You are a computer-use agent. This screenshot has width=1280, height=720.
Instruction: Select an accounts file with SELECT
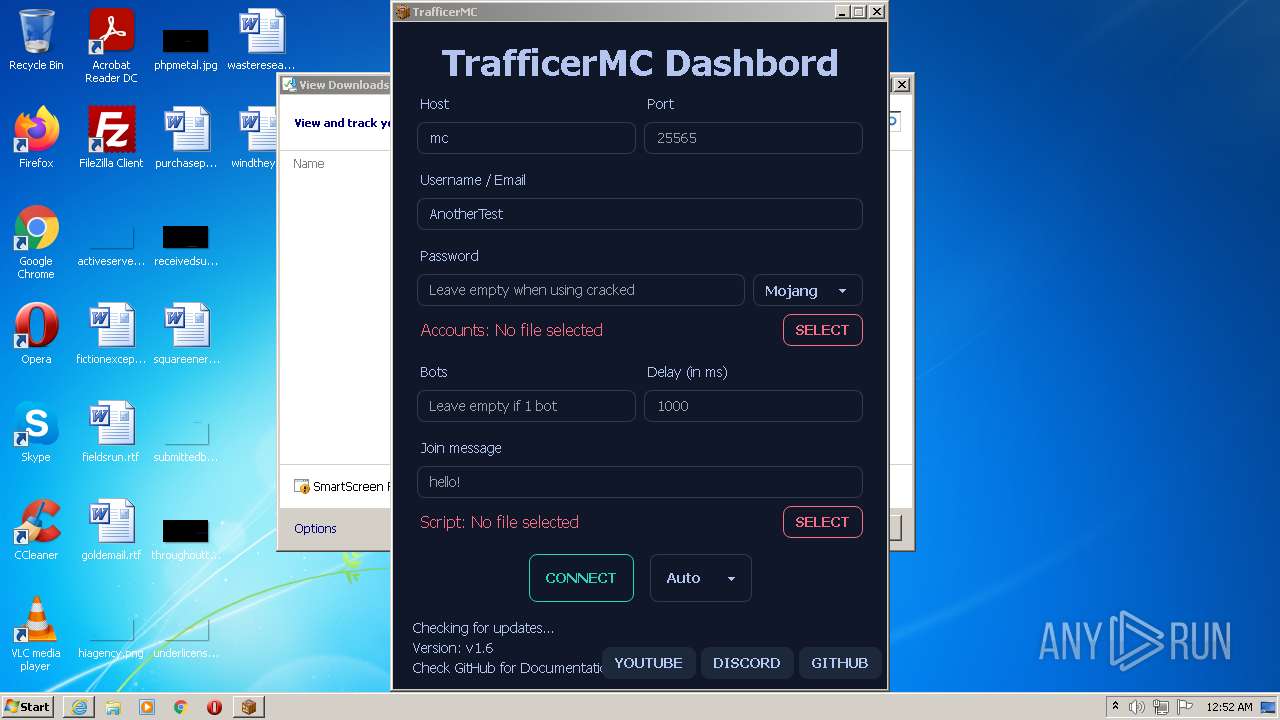coord(822,330)
